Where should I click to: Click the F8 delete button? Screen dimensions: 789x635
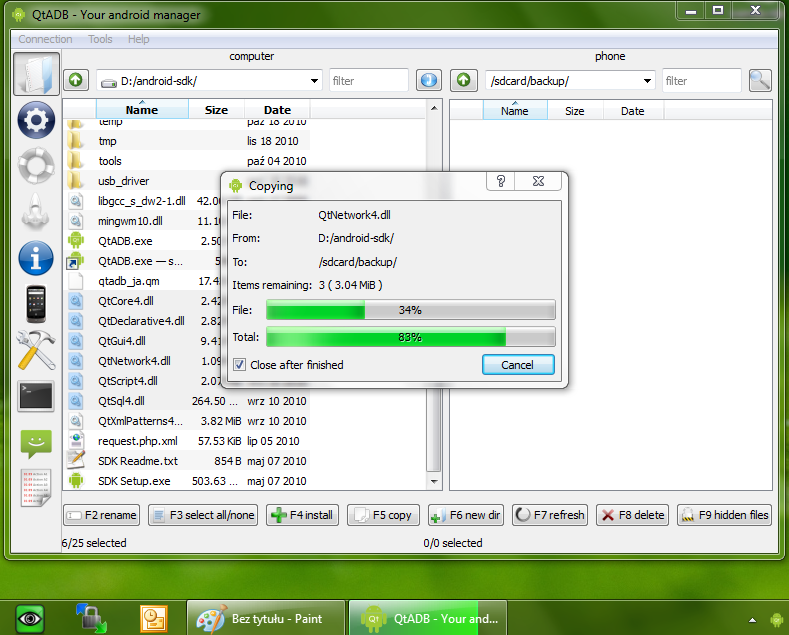tap(633, 515)
